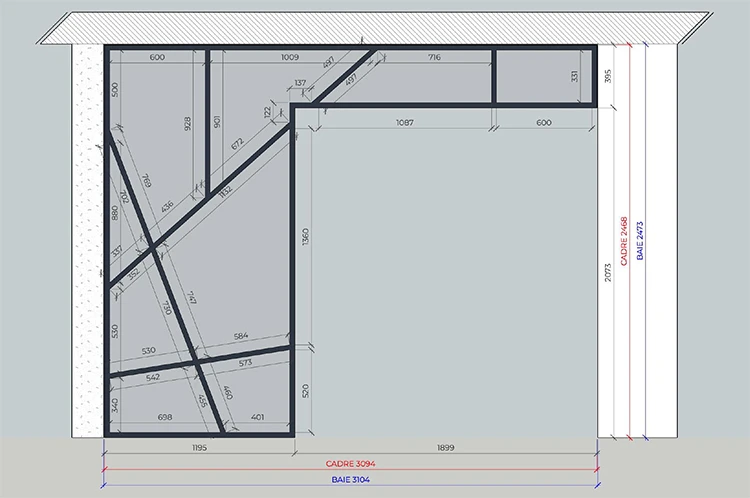Select the 672 diagonal dimension label

tap(237, 144)
